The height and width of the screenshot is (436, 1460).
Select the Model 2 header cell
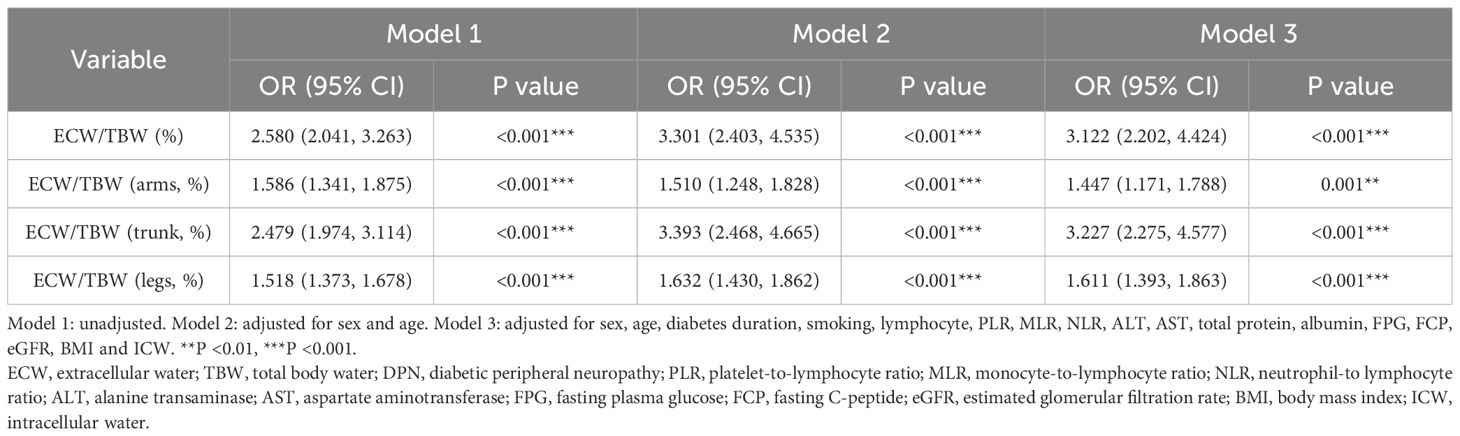tap(841, 34)
